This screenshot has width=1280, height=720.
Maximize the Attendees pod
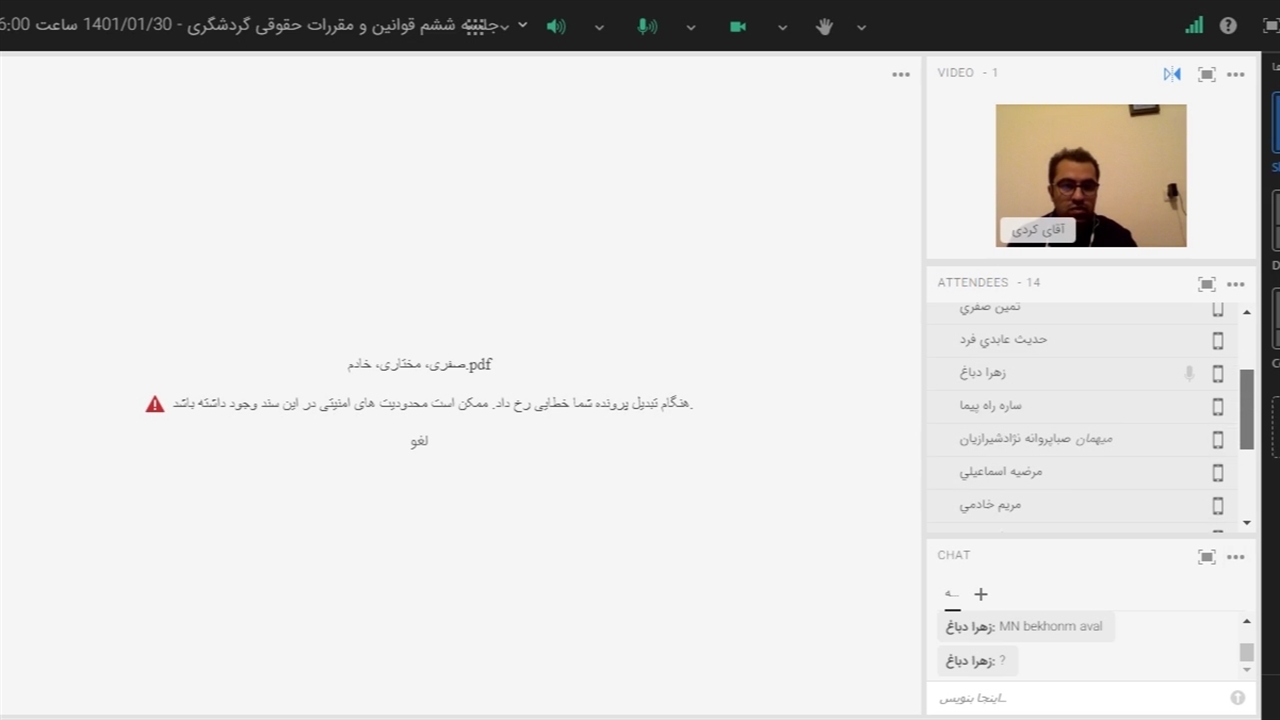point(1206,284)
